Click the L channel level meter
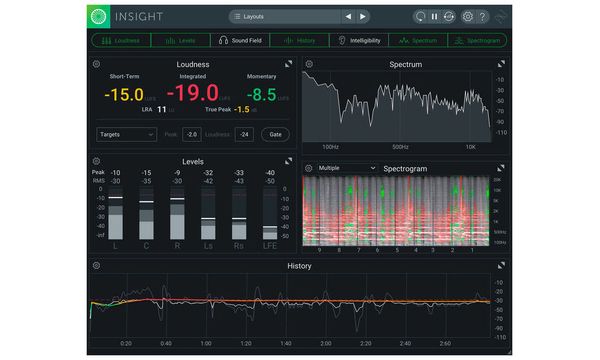This screenshot has height=360, width=600. [116, 213]
